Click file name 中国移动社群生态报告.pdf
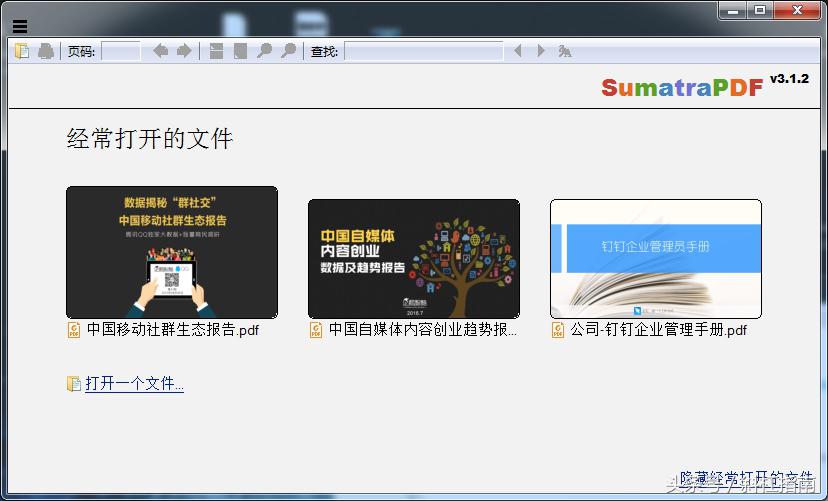The width and height of the screenshot is (828, 501). (x=173, y=330)
